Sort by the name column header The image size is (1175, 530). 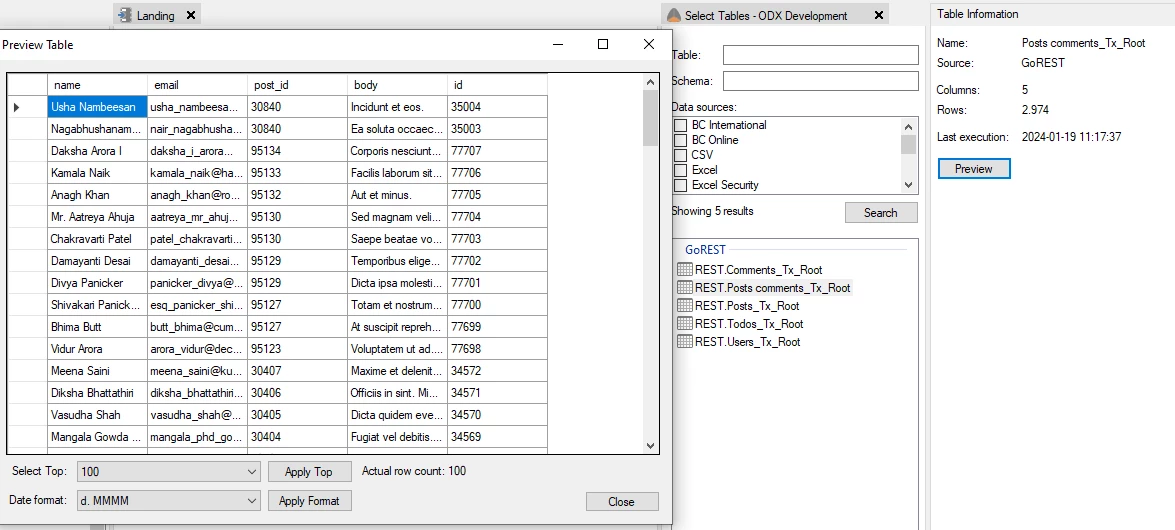[x=97, y=85]
